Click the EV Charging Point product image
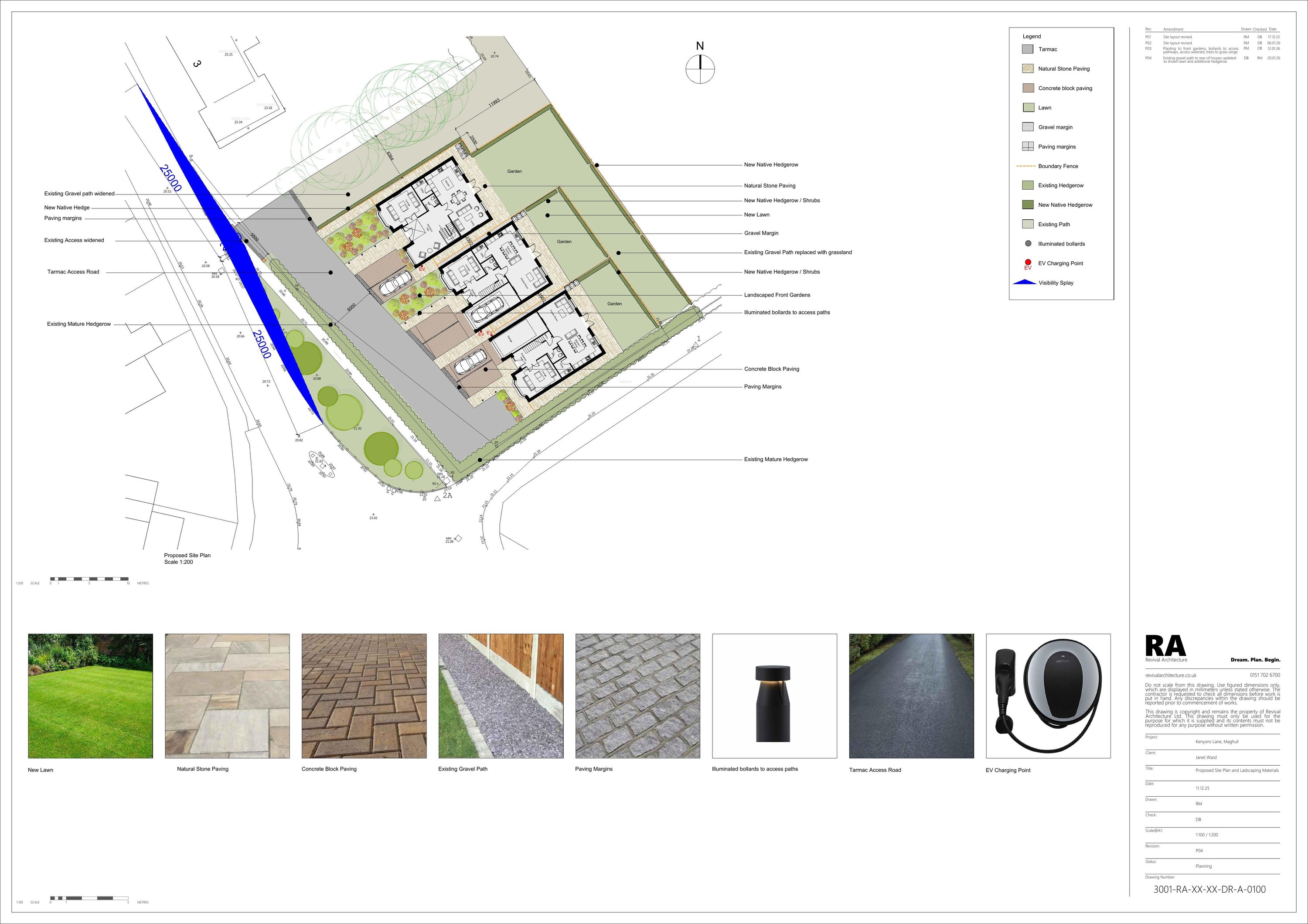The image size is (1308, 924). tap(1048, 696)
